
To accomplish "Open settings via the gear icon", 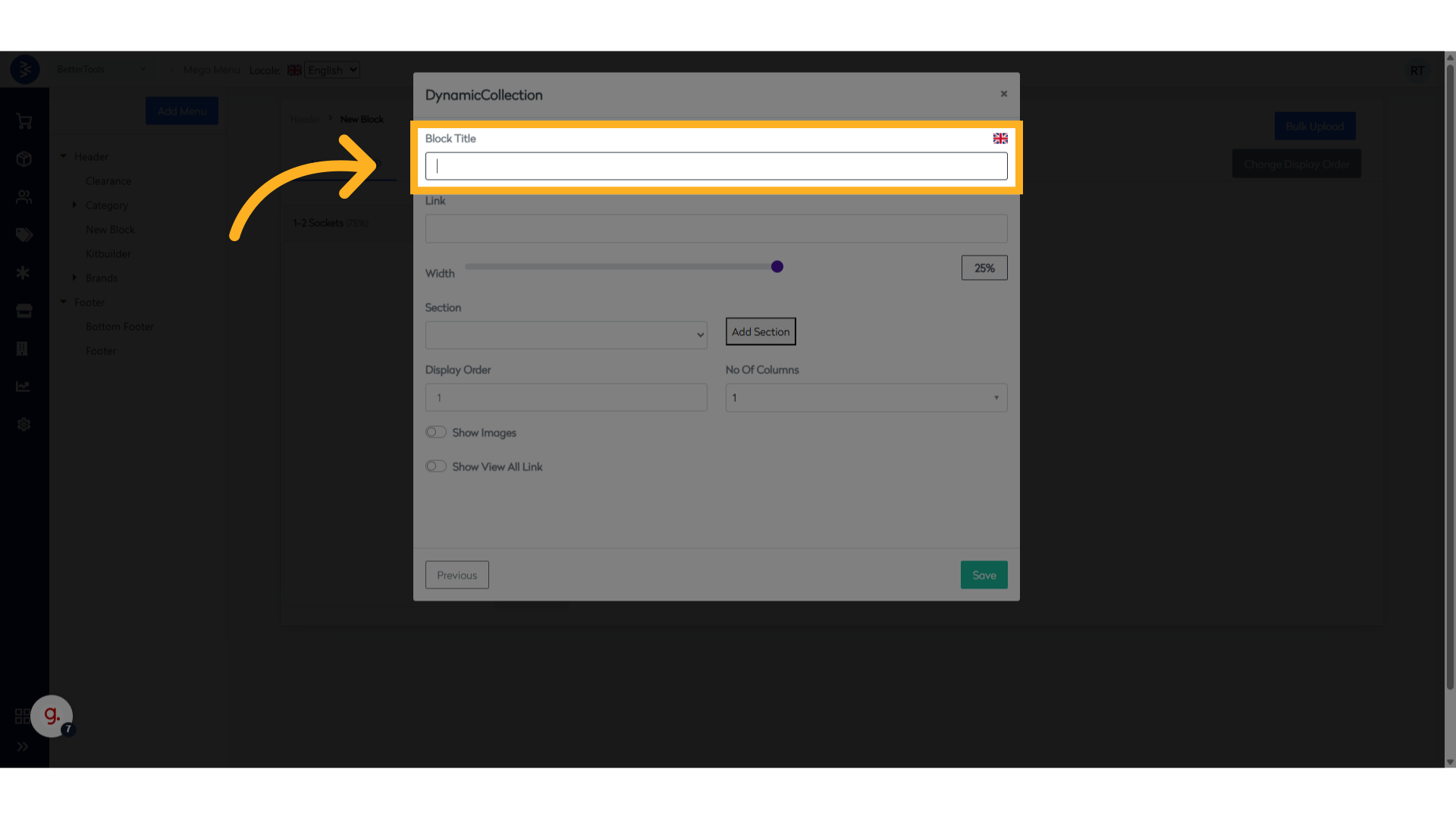I will 24,424.
